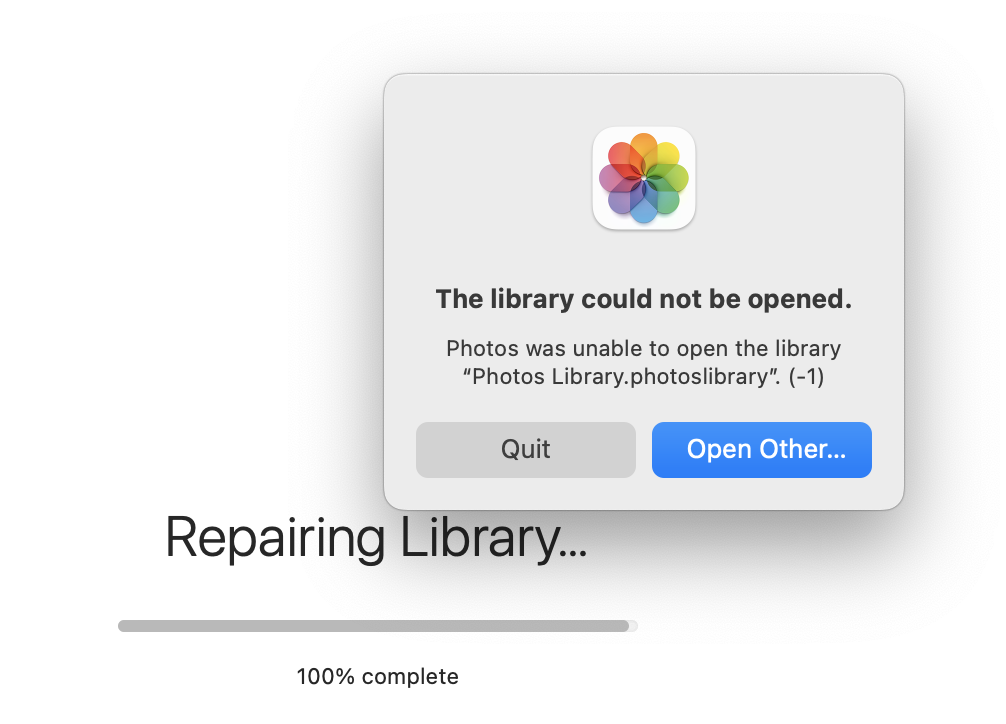This screenshot has width=1006, height=724.
Task: Click the Repairing Library heading
Action: pos(378,539)
